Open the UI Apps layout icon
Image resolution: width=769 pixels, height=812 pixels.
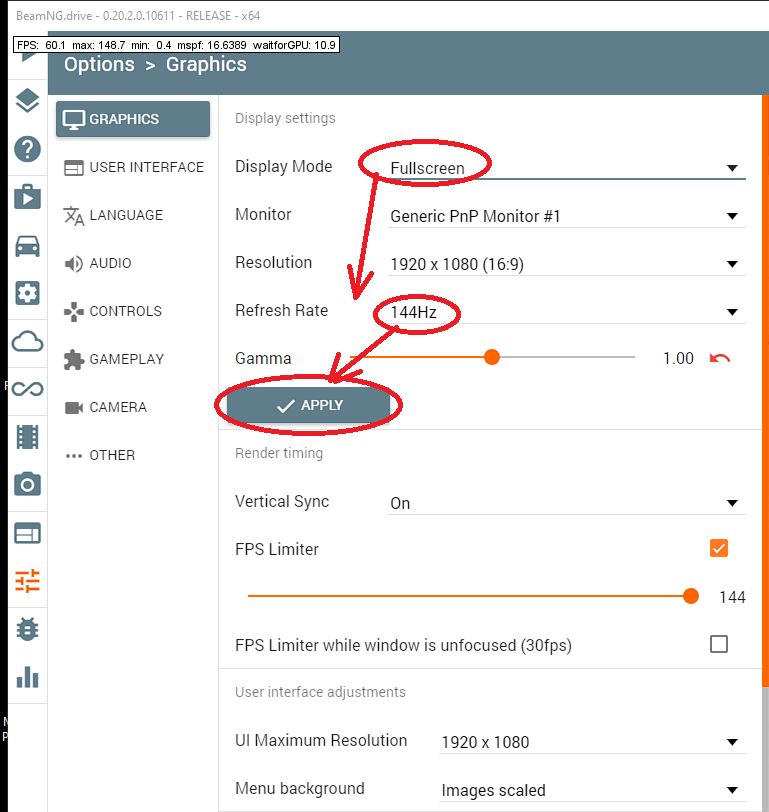click(27, 533)
